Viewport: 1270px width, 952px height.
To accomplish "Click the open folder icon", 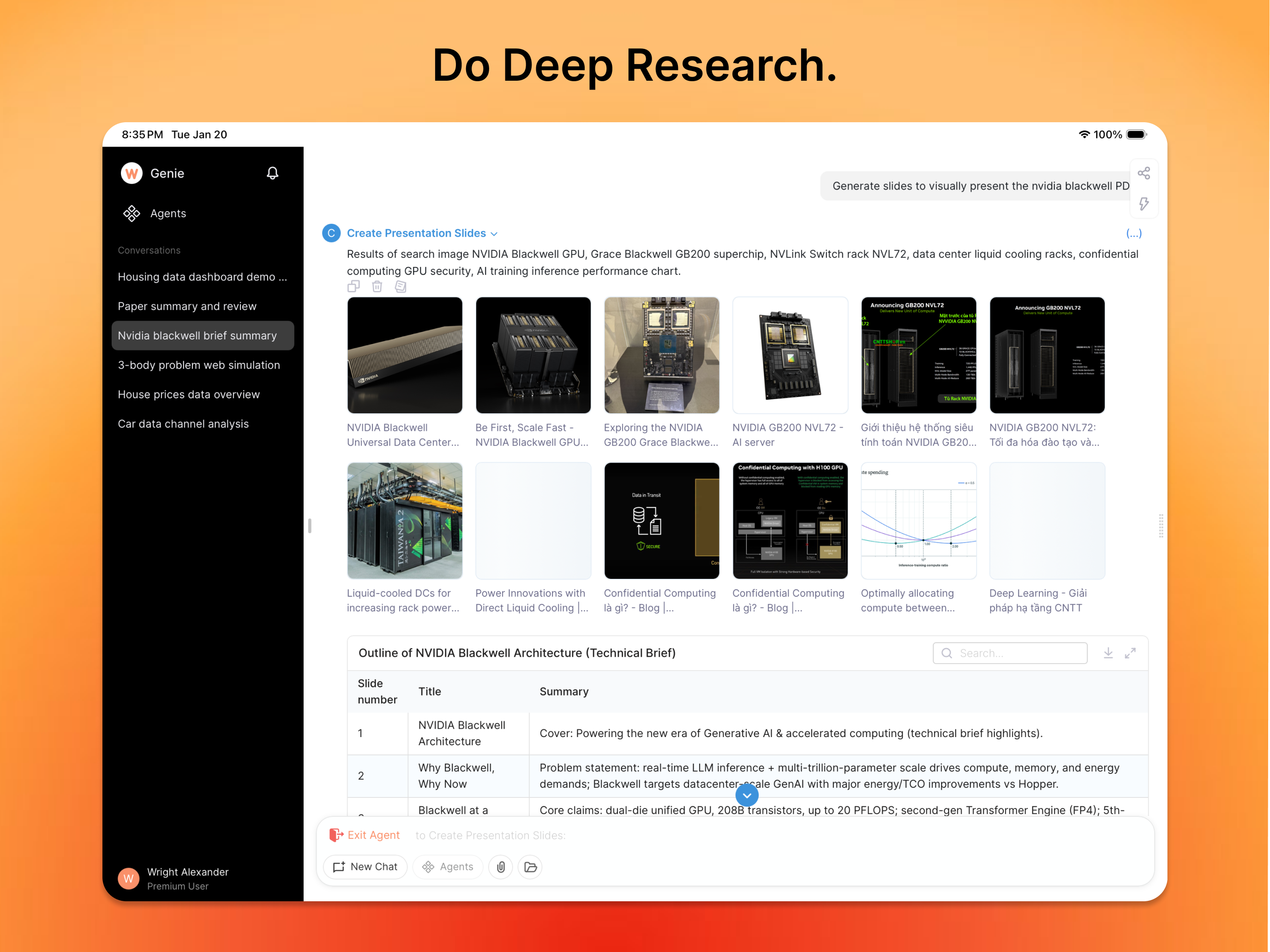I will pos(531,867).
